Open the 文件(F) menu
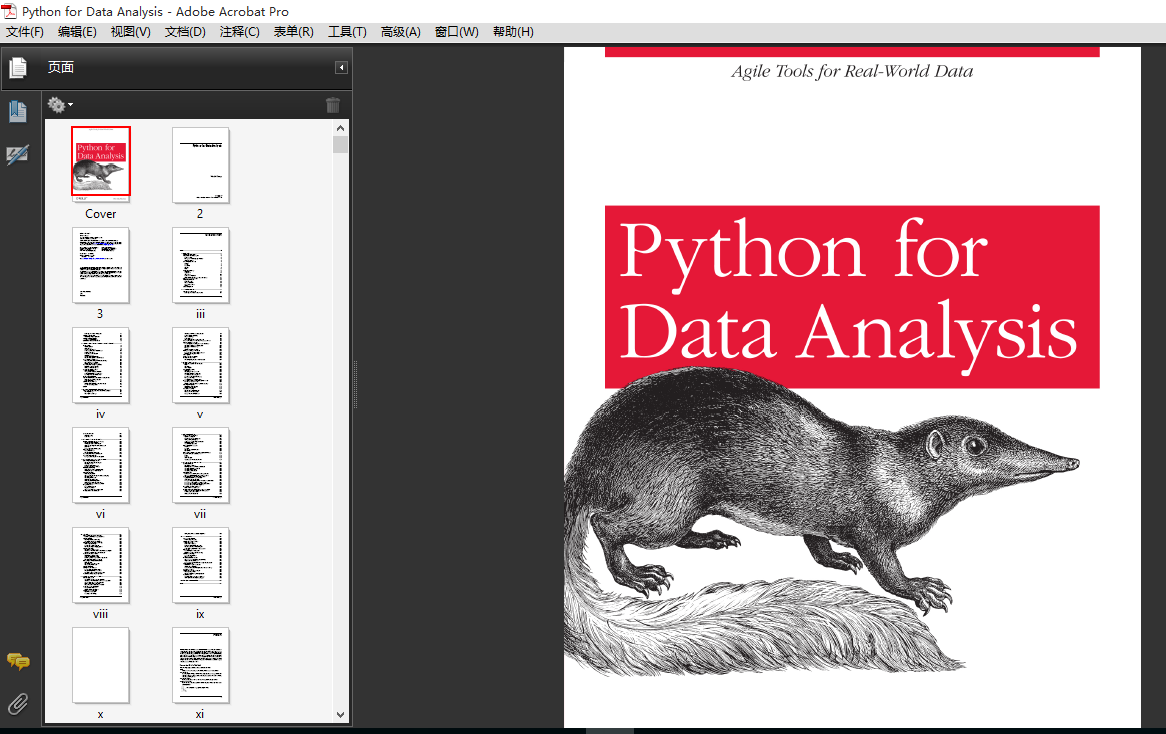This screenshot has height=734, width=1166. coord(25,32)
